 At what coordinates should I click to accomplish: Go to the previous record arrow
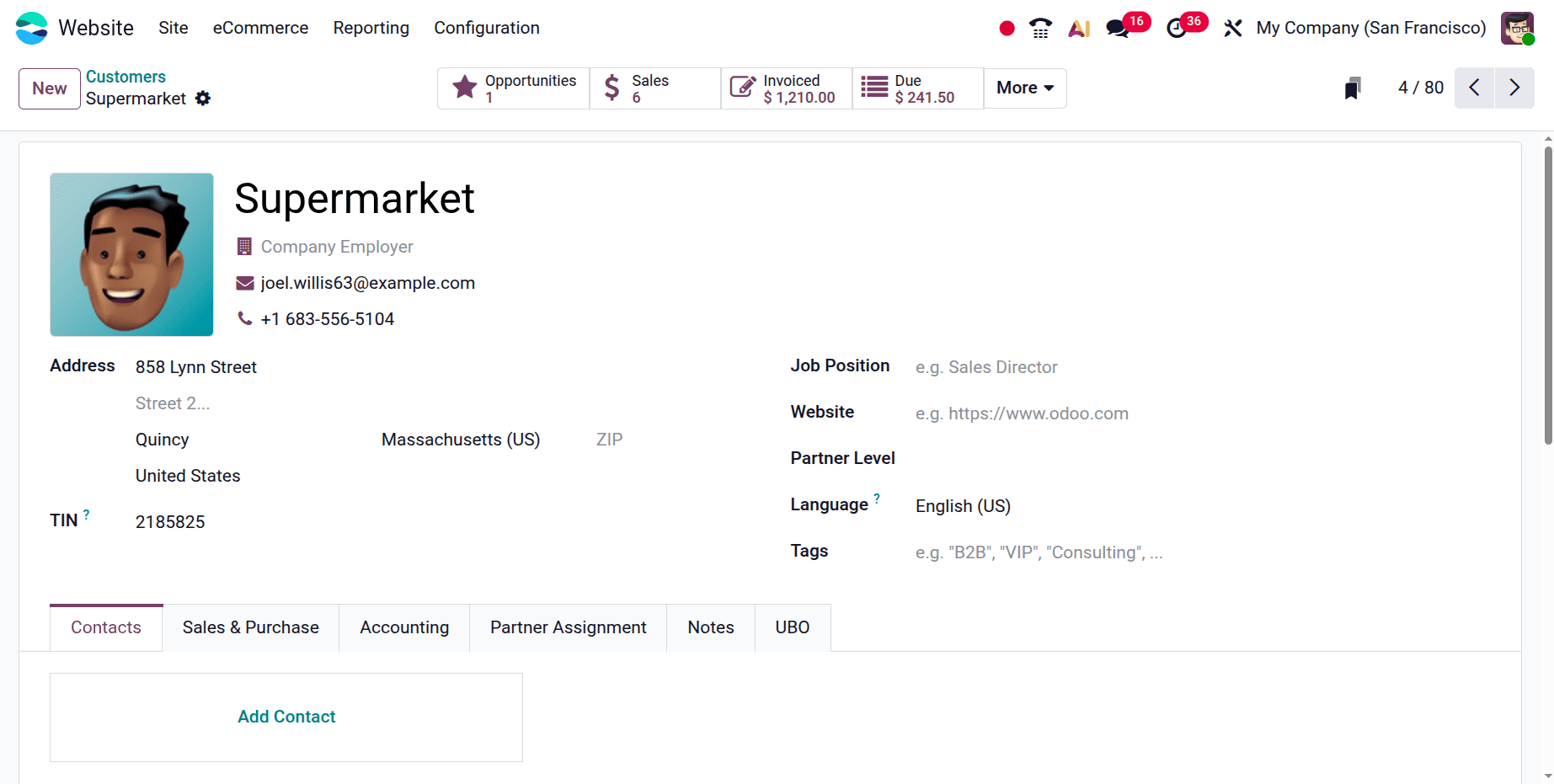click(1475, 88)
